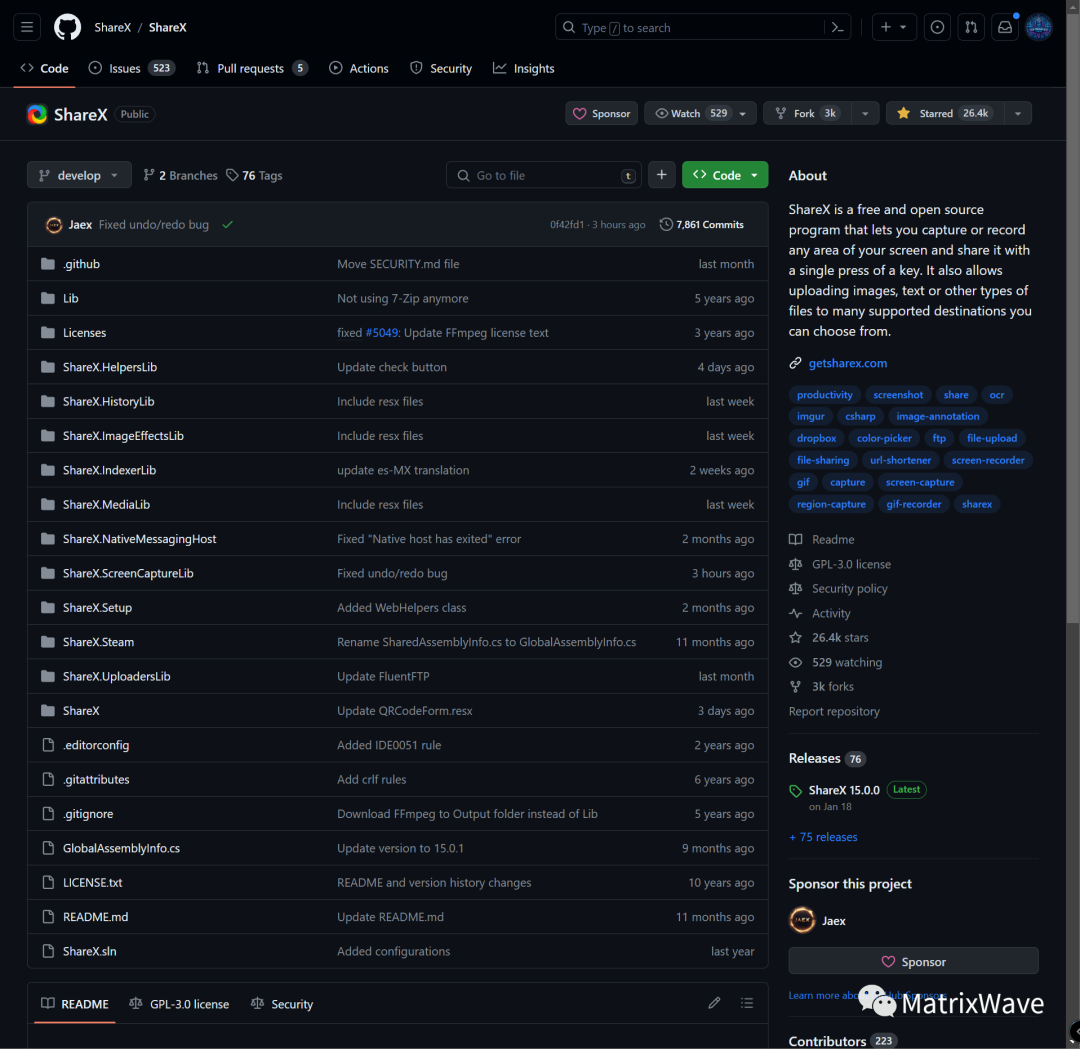The image size is (1080, 1049).
Task: Open the Actions tab
Action: [x=359, y=68]
